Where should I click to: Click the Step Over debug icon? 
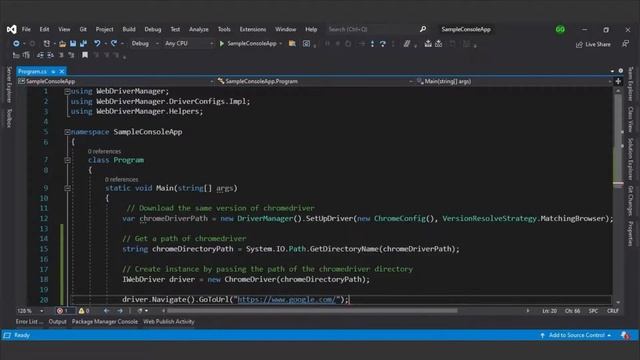382,44
